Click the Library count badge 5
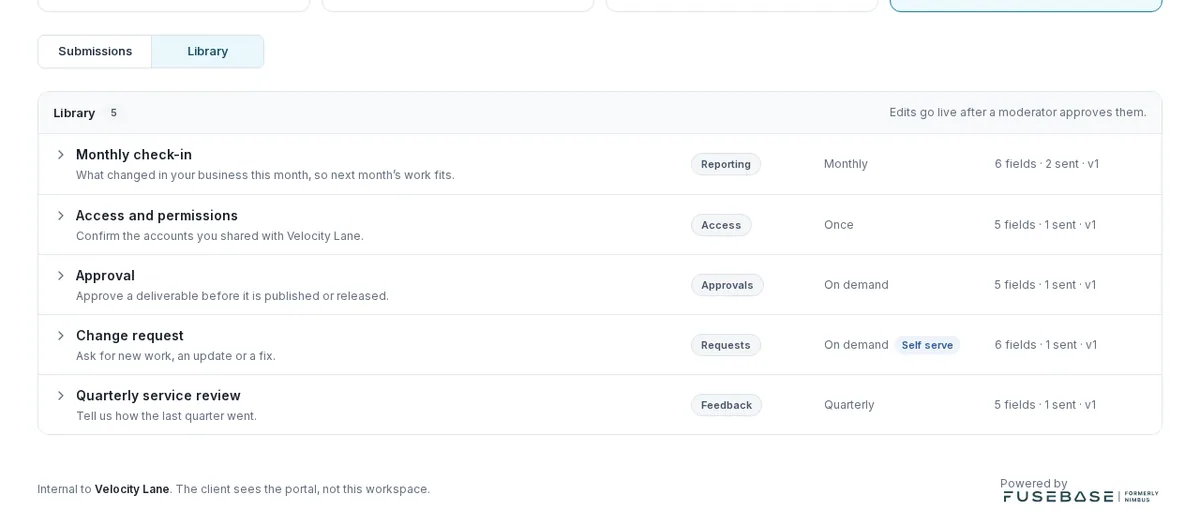Screen dimensions: 1200x525 coord(113,113)
